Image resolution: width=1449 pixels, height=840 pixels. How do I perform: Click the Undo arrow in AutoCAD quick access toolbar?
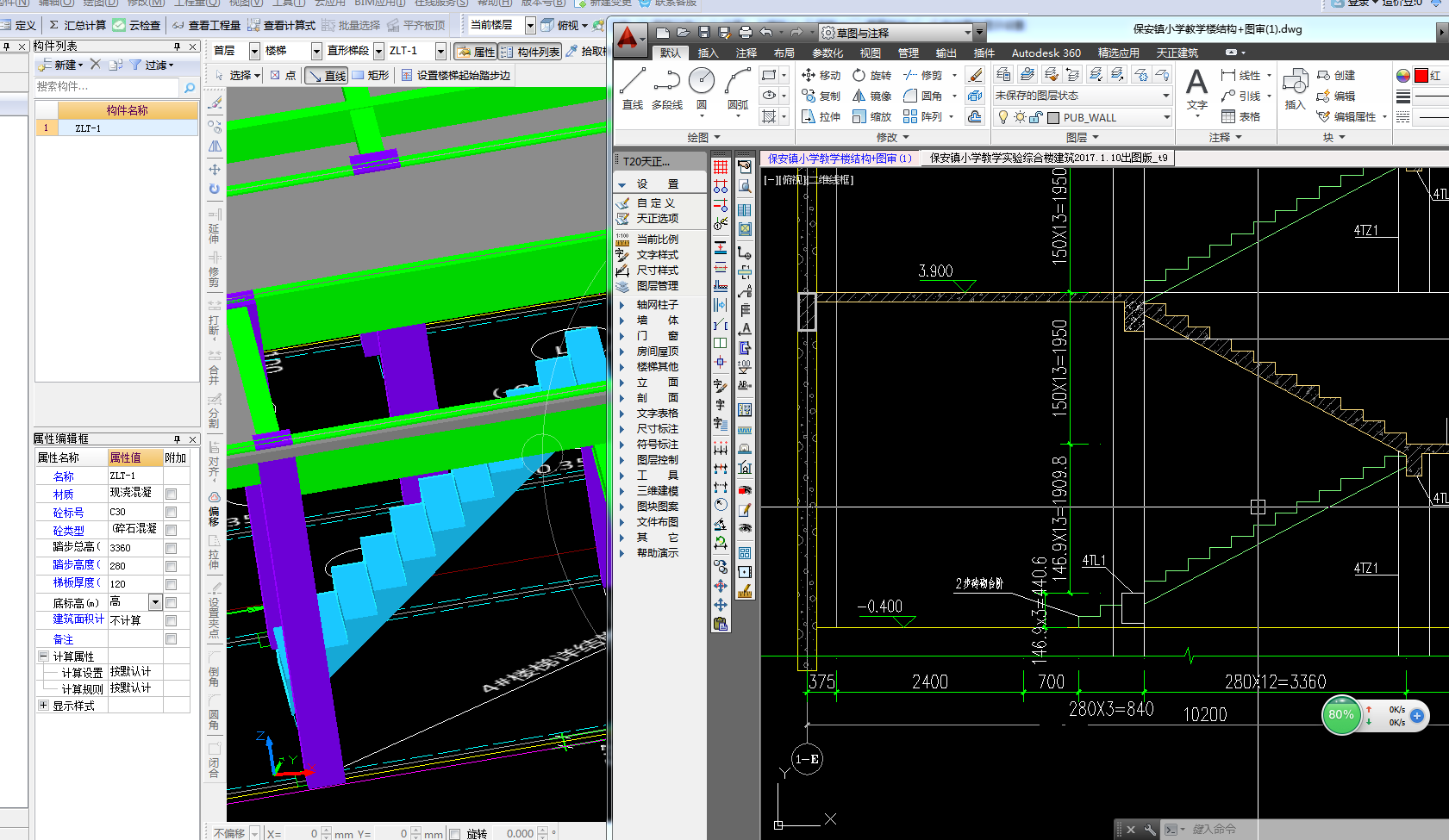pos(765,33)
